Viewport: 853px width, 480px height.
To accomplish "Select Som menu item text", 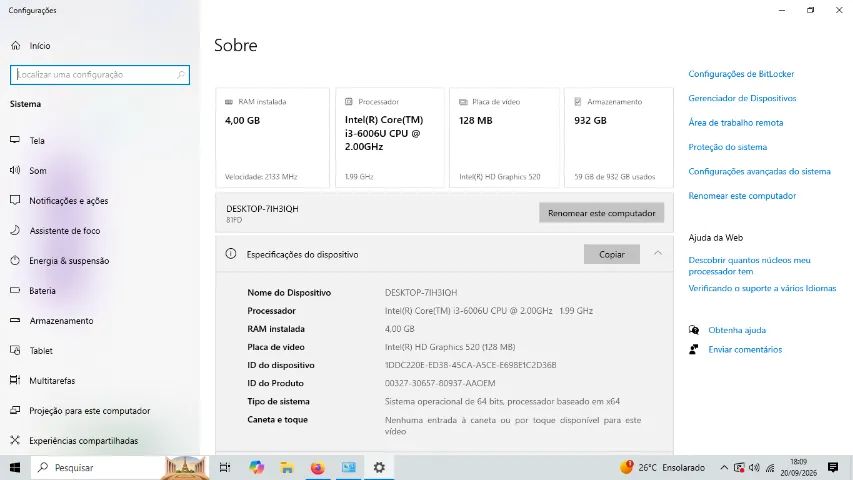I will click(38, 171).
